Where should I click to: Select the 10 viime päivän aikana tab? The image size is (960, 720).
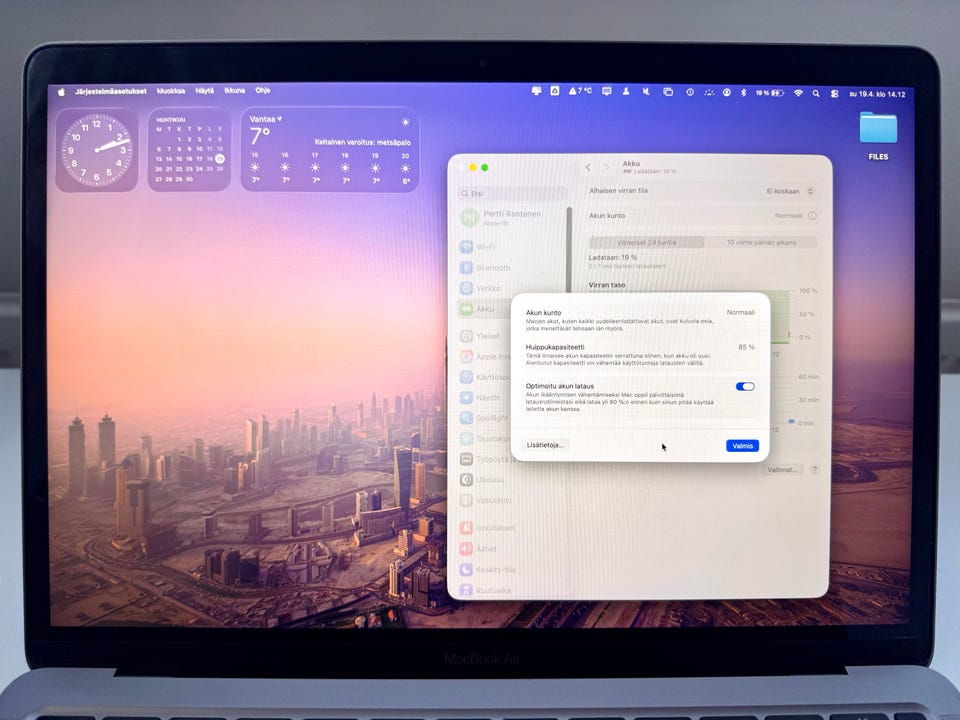(x=761, y=242)
